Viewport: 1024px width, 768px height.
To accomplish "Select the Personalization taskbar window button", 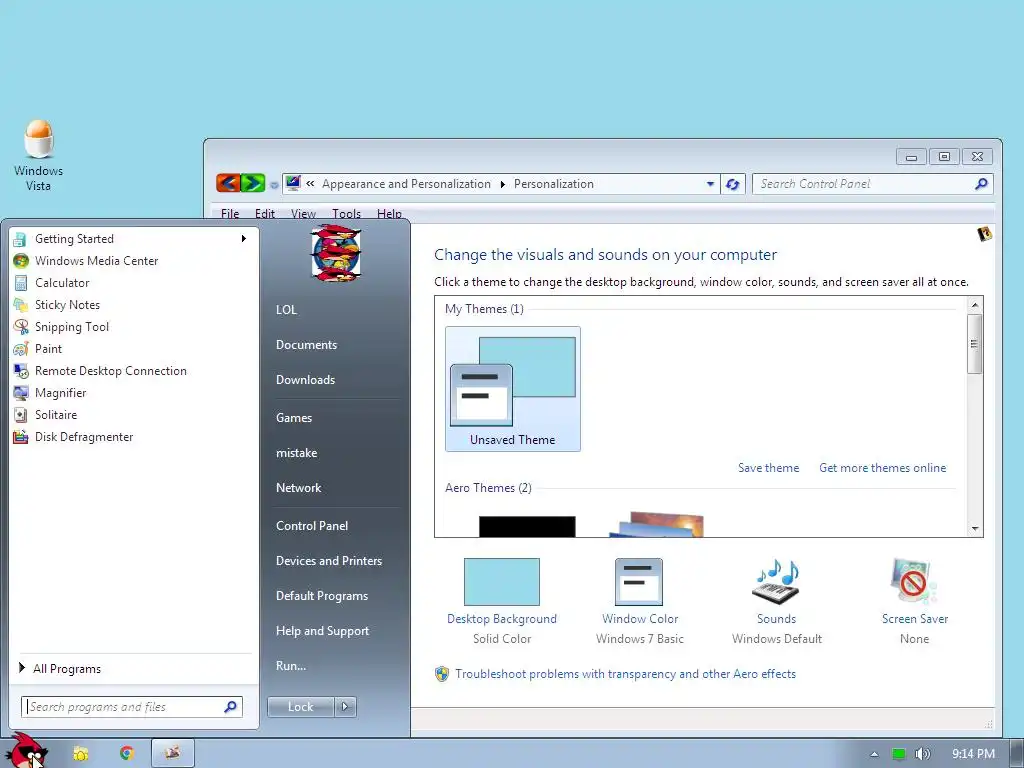I will [172, 754].
